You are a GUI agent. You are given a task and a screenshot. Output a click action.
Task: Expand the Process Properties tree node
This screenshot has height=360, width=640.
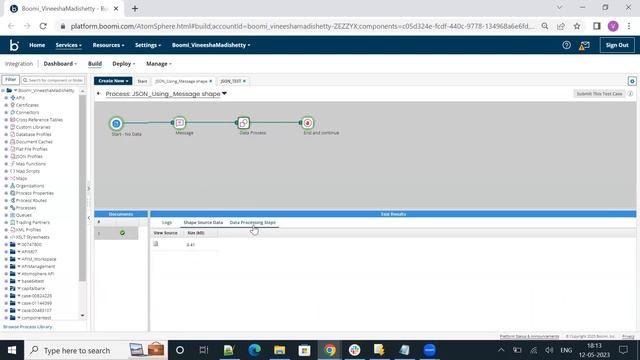(x=6, y=193)
